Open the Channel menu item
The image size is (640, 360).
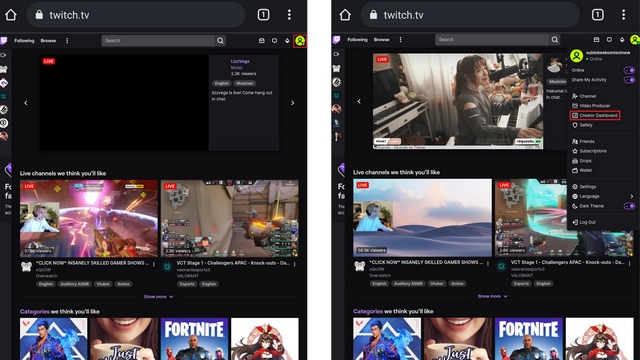[584, 96]
